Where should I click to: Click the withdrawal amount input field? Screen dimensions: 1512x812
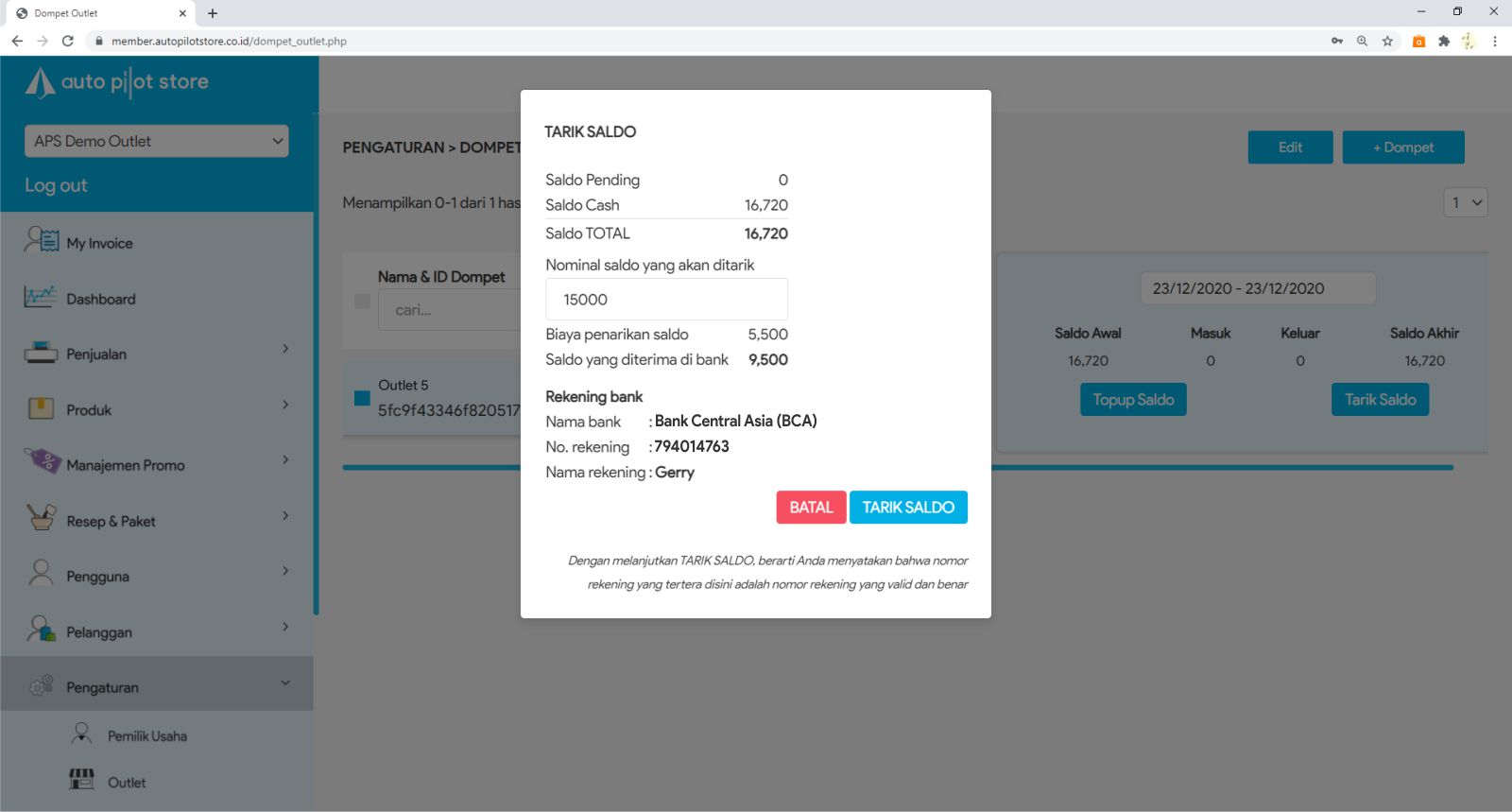[666, 300]
